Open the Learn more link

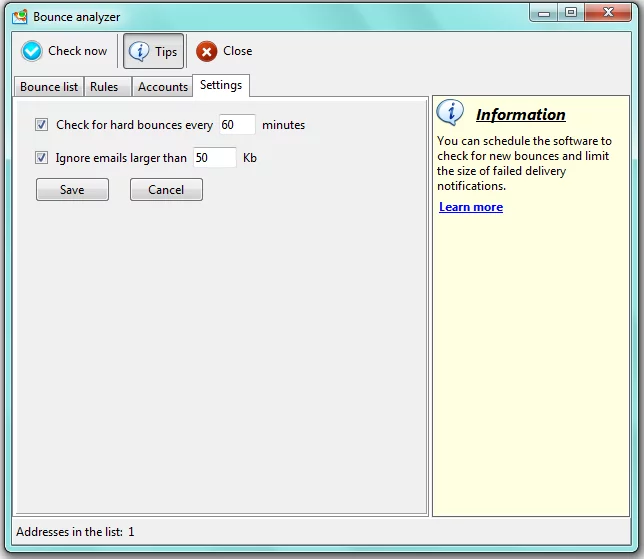[471, 207]
